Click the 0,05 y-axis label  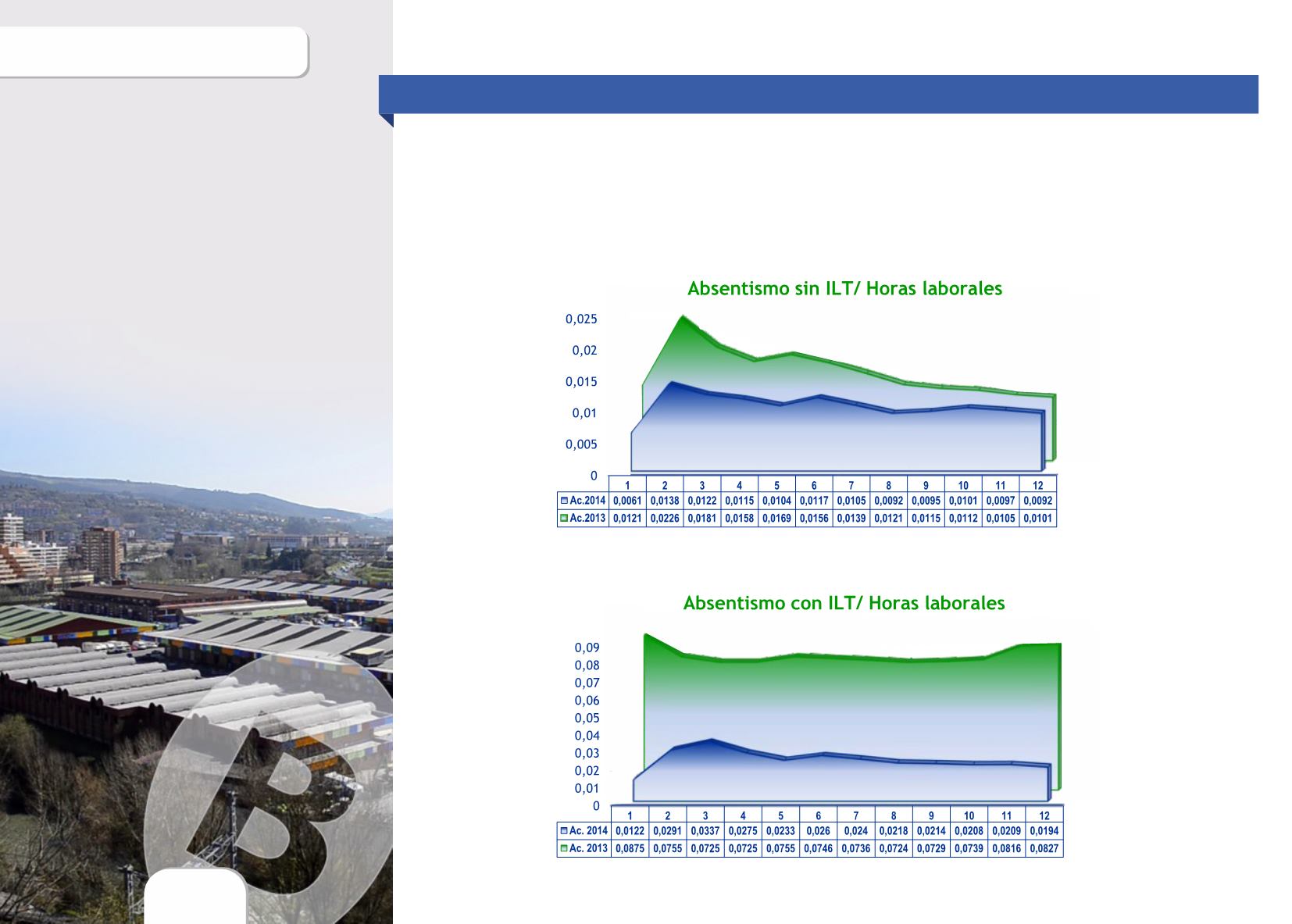coord(587,719)
